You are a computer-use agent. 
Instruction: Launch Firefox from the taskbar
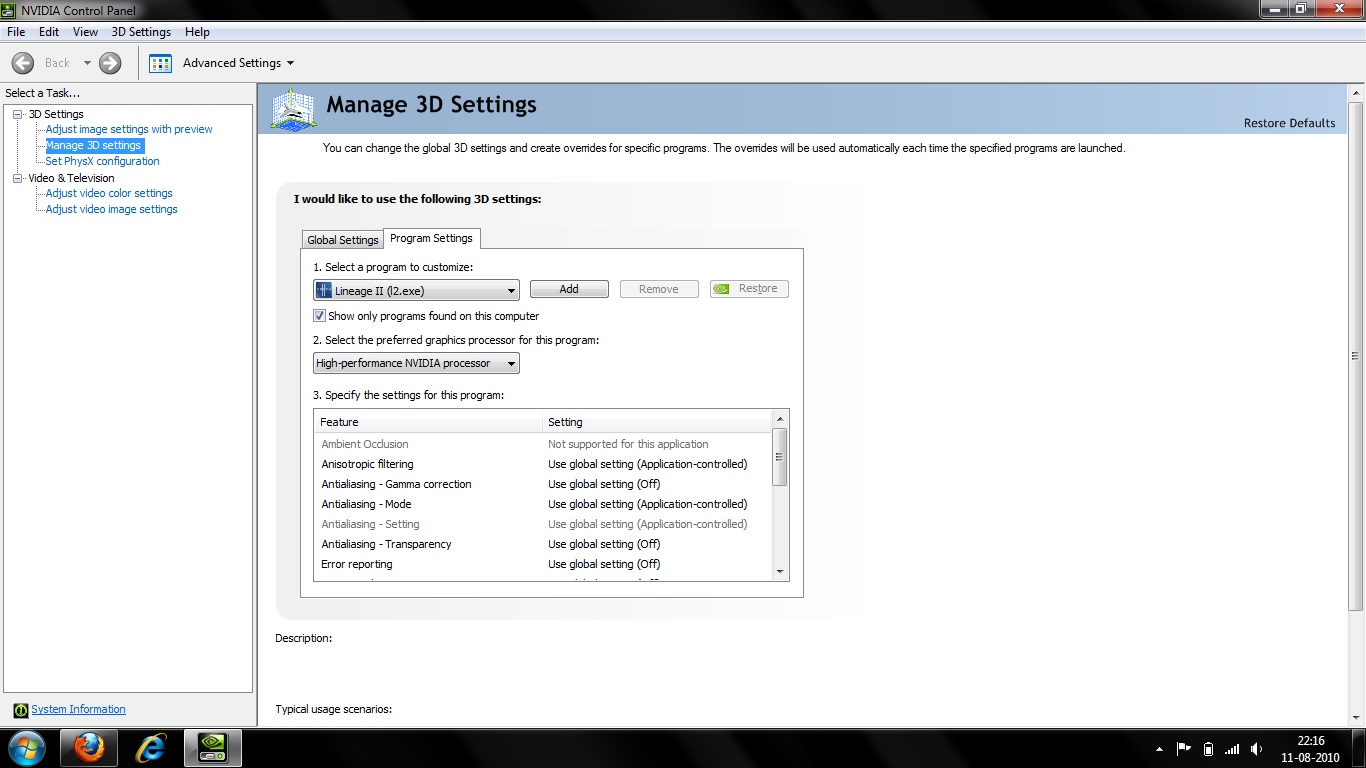click(x=89, y=748)
